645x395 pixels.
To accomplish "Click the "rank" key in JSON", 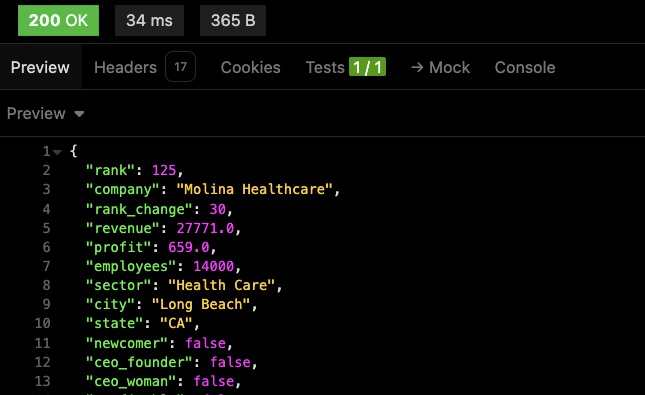I will click(110, 170).
